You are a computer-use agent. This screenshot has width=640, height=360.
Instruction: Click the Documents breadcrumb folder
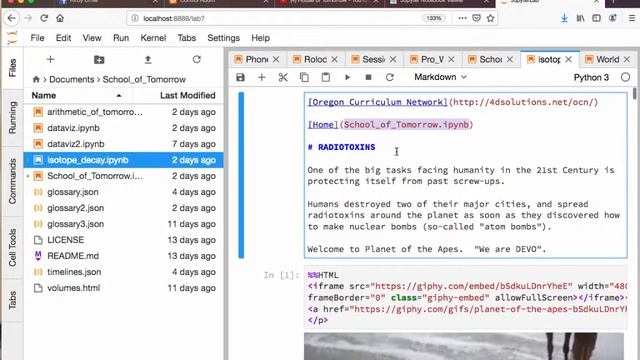click(x=71, y=79)
